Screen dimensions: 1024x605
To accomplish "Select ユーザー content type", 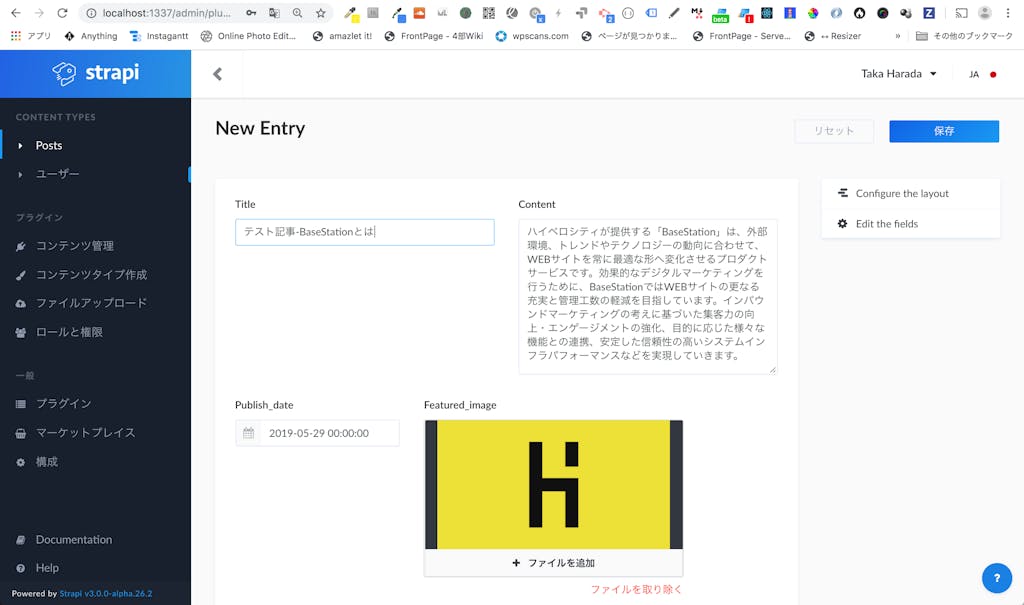I will 57,174.
